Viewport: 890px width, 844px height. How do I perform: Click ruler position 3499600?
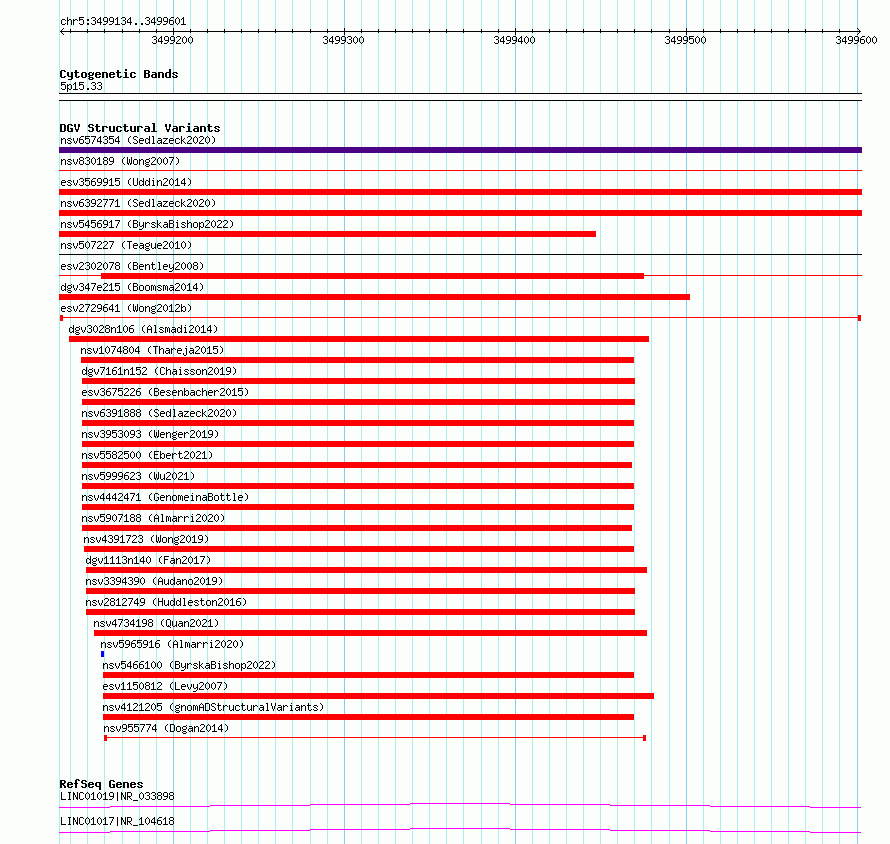[x=856, y=40]
